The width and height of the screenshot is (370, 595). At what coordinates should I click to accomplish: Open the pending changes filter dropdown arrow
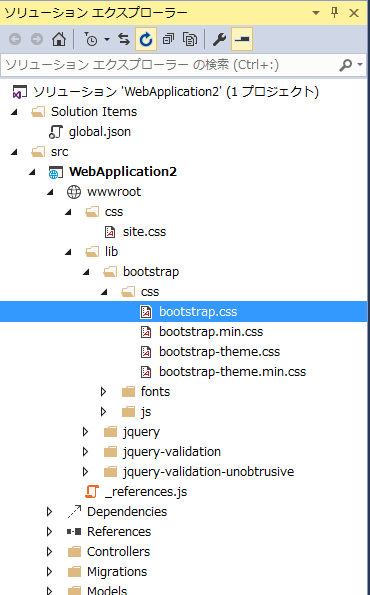107,39
